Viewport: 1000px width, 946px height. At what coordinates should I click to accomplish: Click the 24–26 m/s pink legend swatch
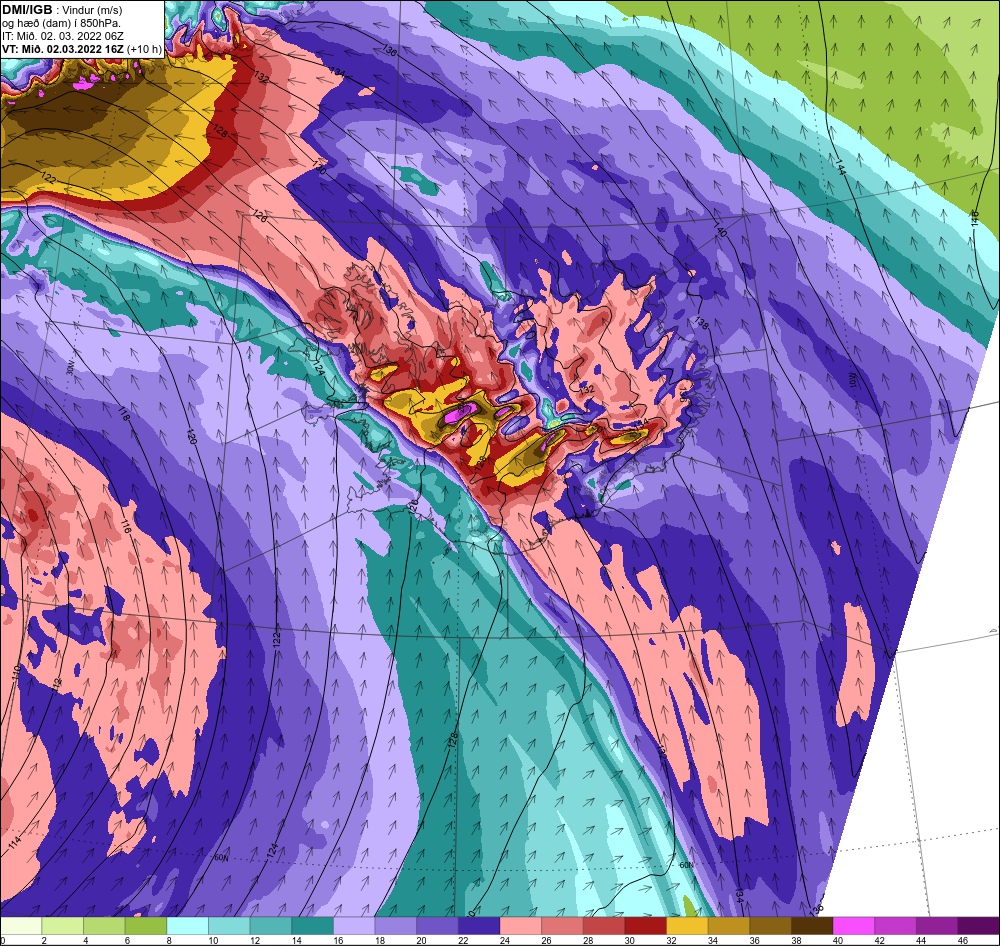(x=520, y=926)
